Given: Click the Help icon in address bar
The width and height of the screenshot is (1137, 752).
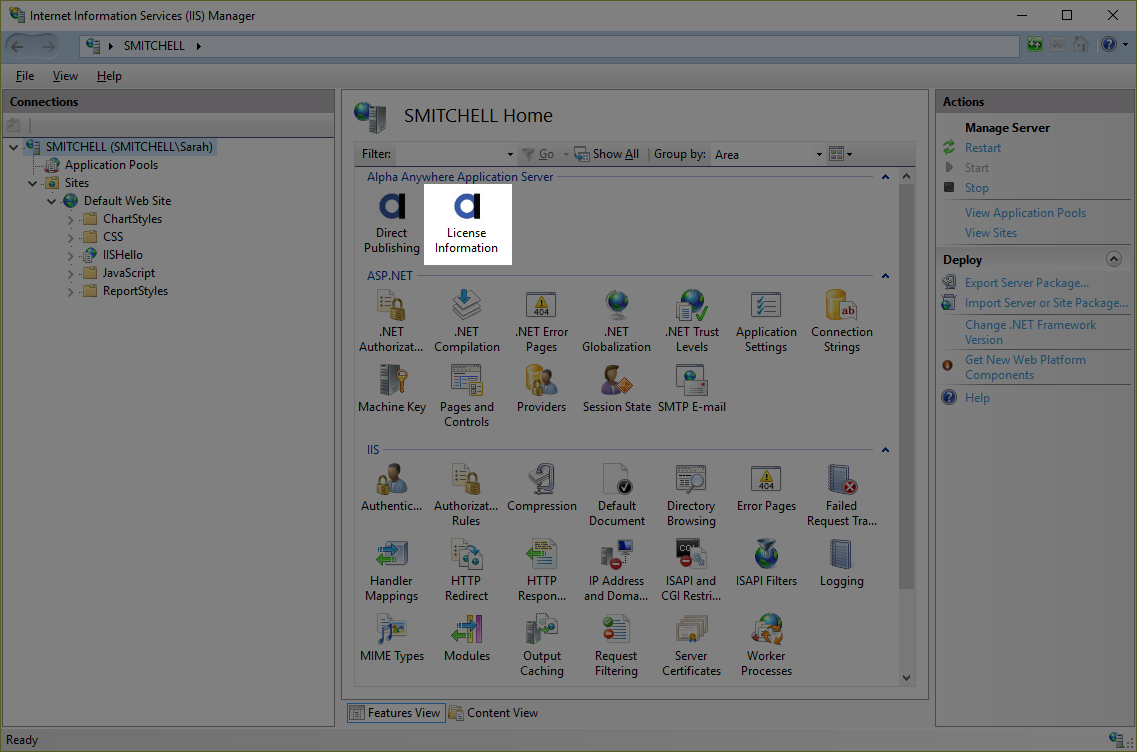Looking at the screenshot, I should point(1109,45).
